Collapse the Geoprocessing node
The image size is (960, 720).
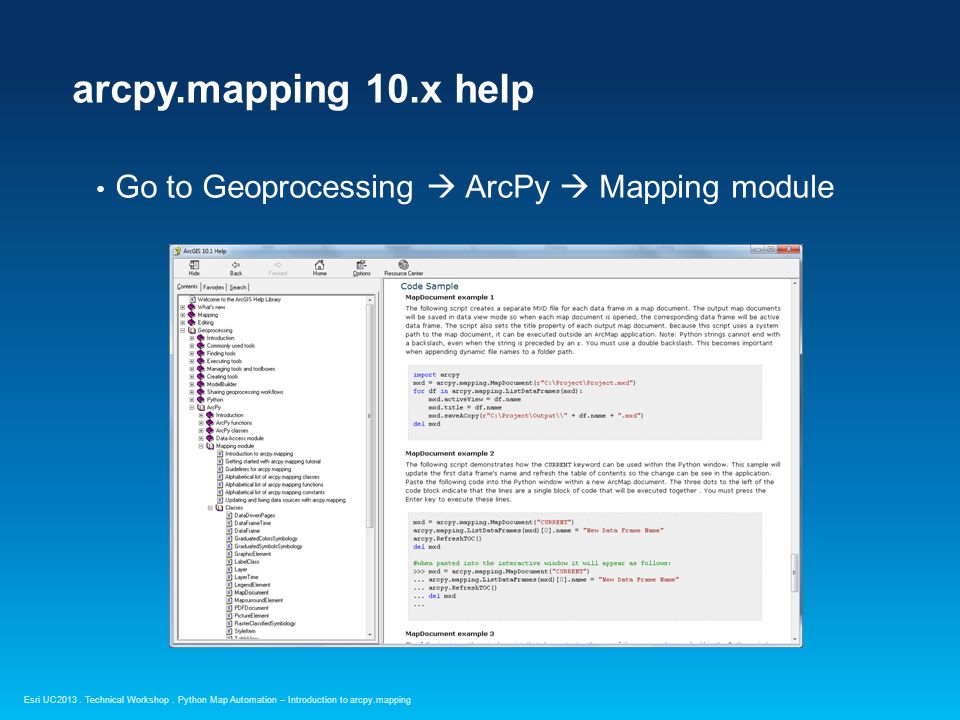(x=182, y=331)
